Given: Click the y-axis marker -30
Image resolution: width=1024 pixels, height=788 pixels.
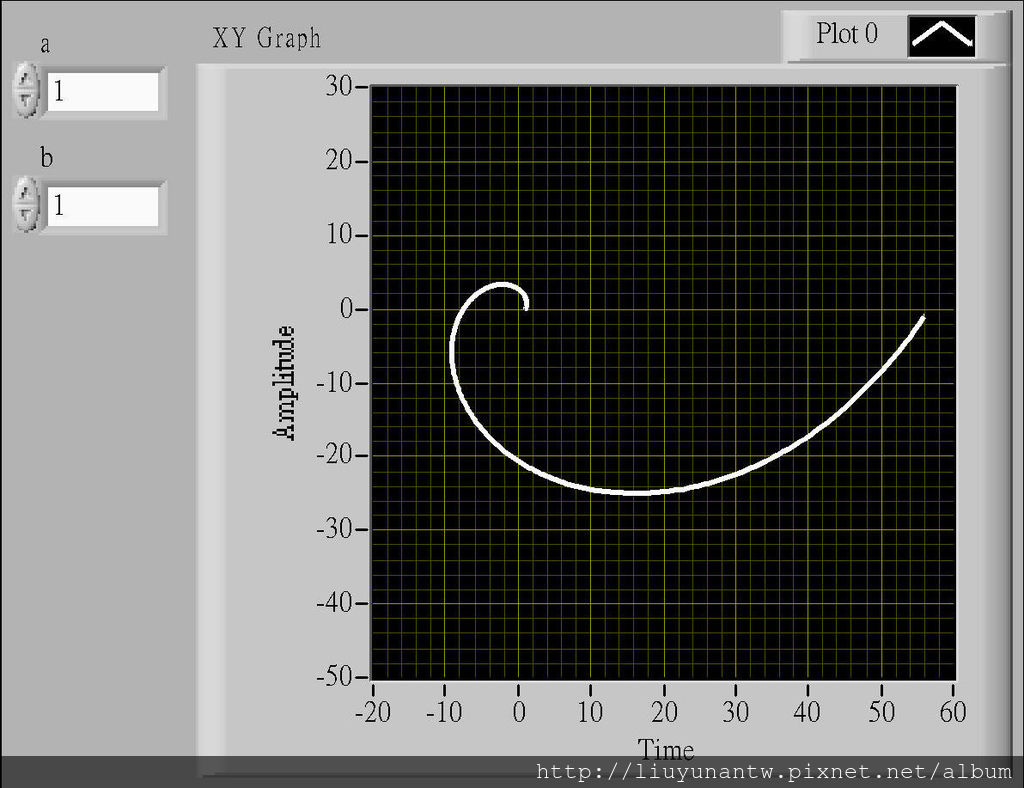Looking at the screenshot, I should 335,529.
